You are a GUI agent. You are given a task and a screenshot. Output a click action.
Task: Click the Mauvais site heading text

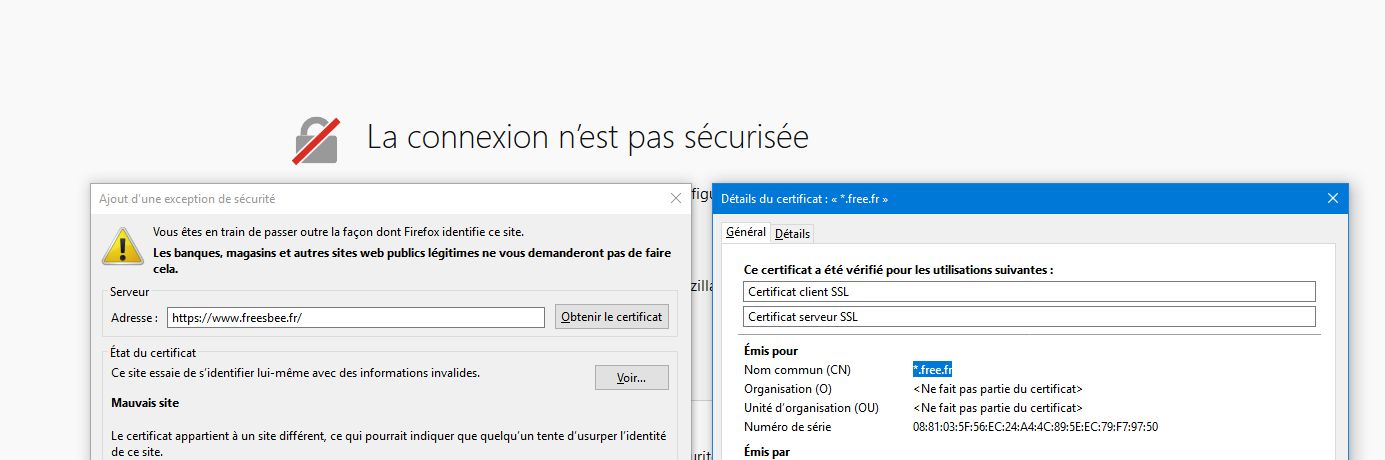coord(145,403)
